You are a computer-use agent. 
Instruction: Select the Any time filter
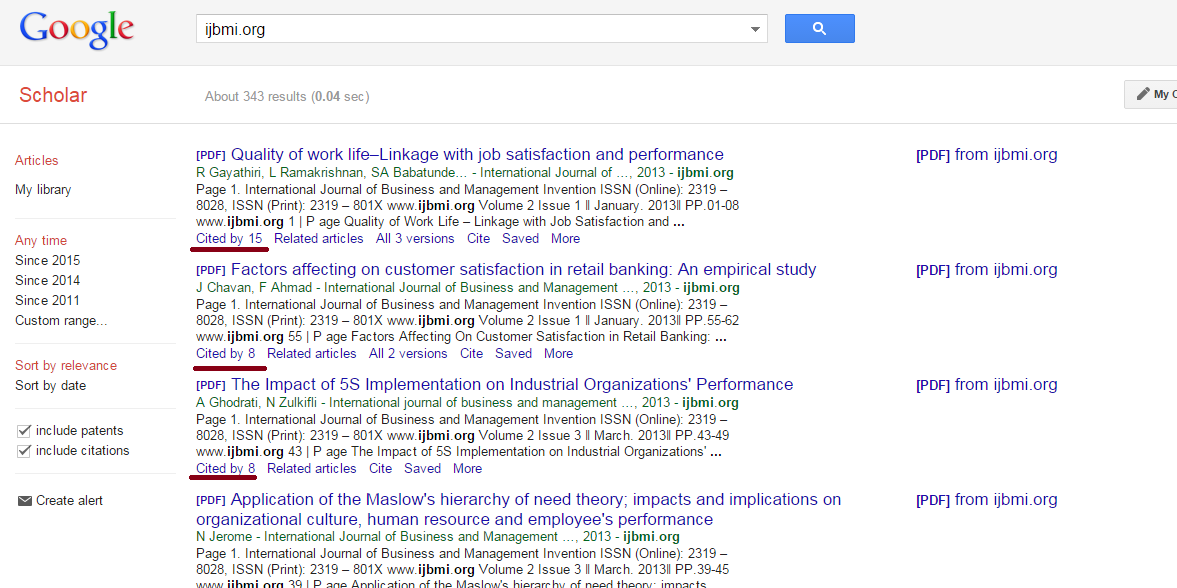click(x=41, y=241)
